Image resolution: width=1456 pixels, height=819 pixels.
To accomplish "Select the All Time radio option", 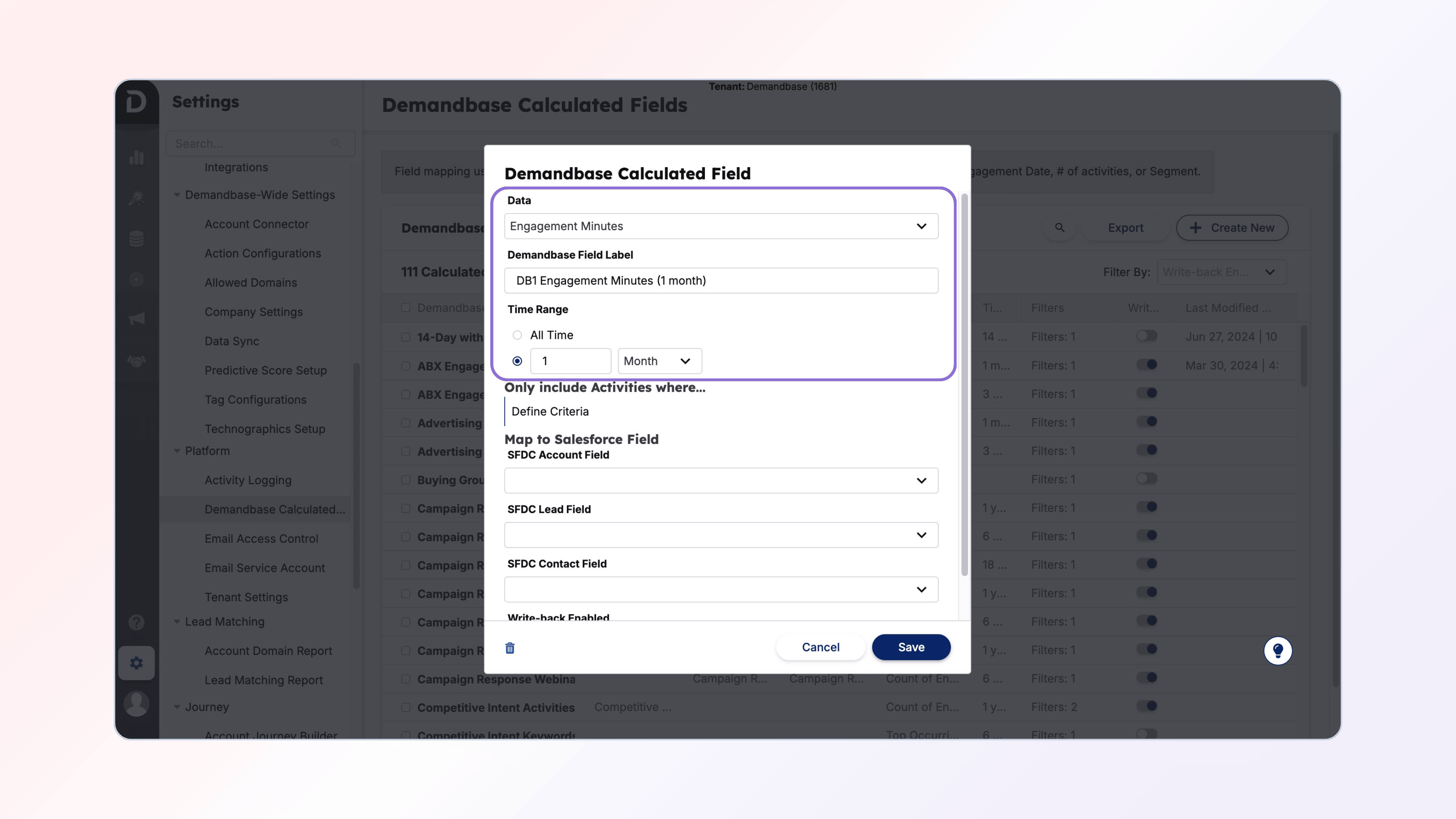I will pos(517,335).
